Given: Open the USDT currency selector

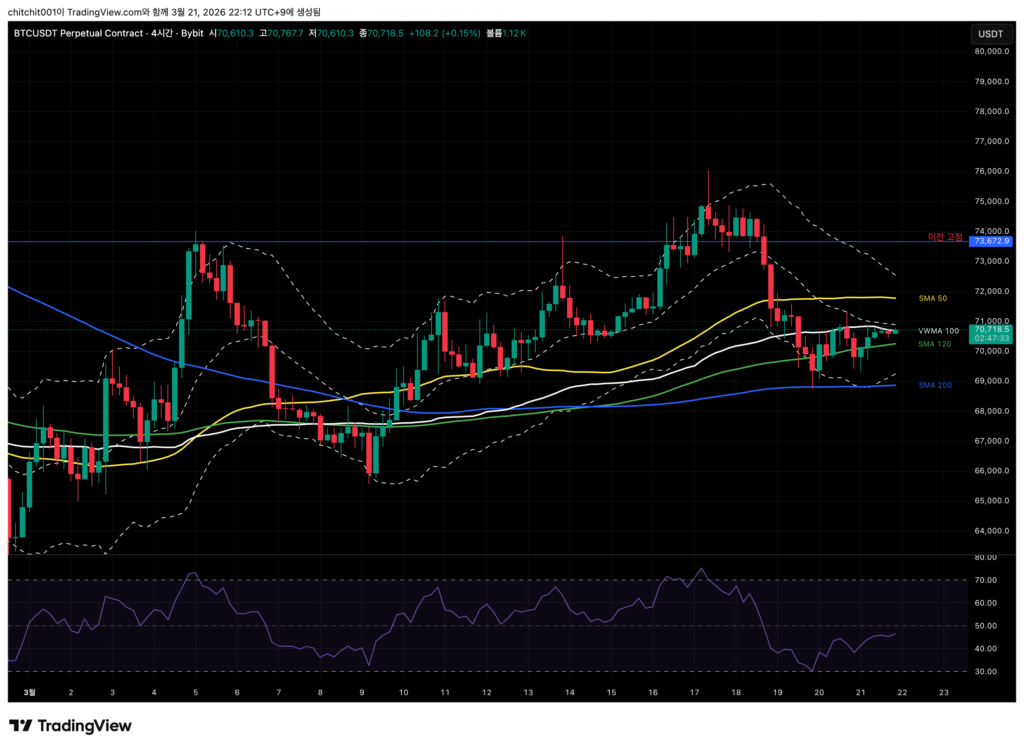Looking at the screenshot, I should tap(990, 34).
